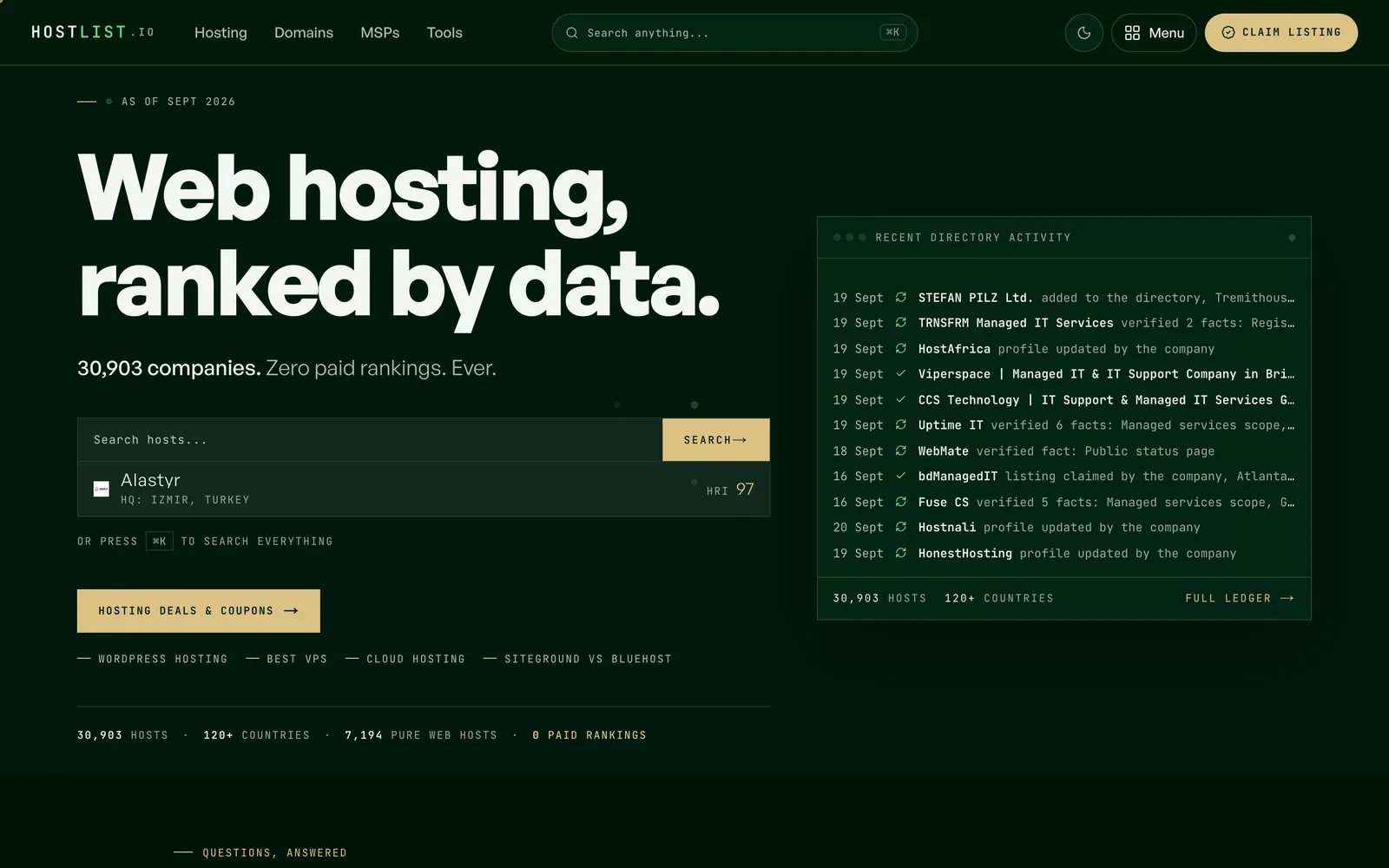Follow the Cloud Hosting link
The height and width of the screenshot is (868, 1389).
click(x=405, y=660)
